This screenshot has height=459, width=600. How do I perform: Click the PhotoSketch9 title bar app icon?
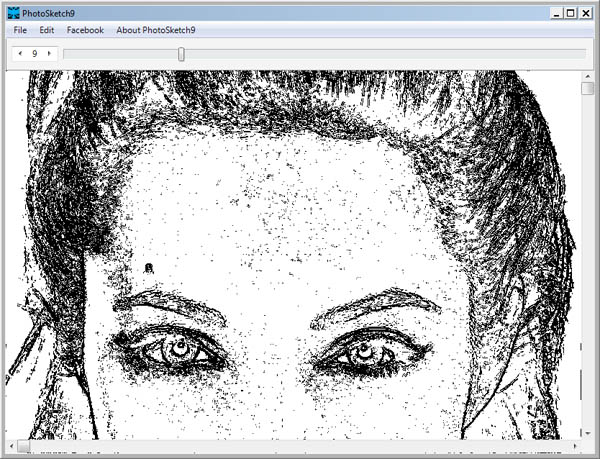point(13,13)
